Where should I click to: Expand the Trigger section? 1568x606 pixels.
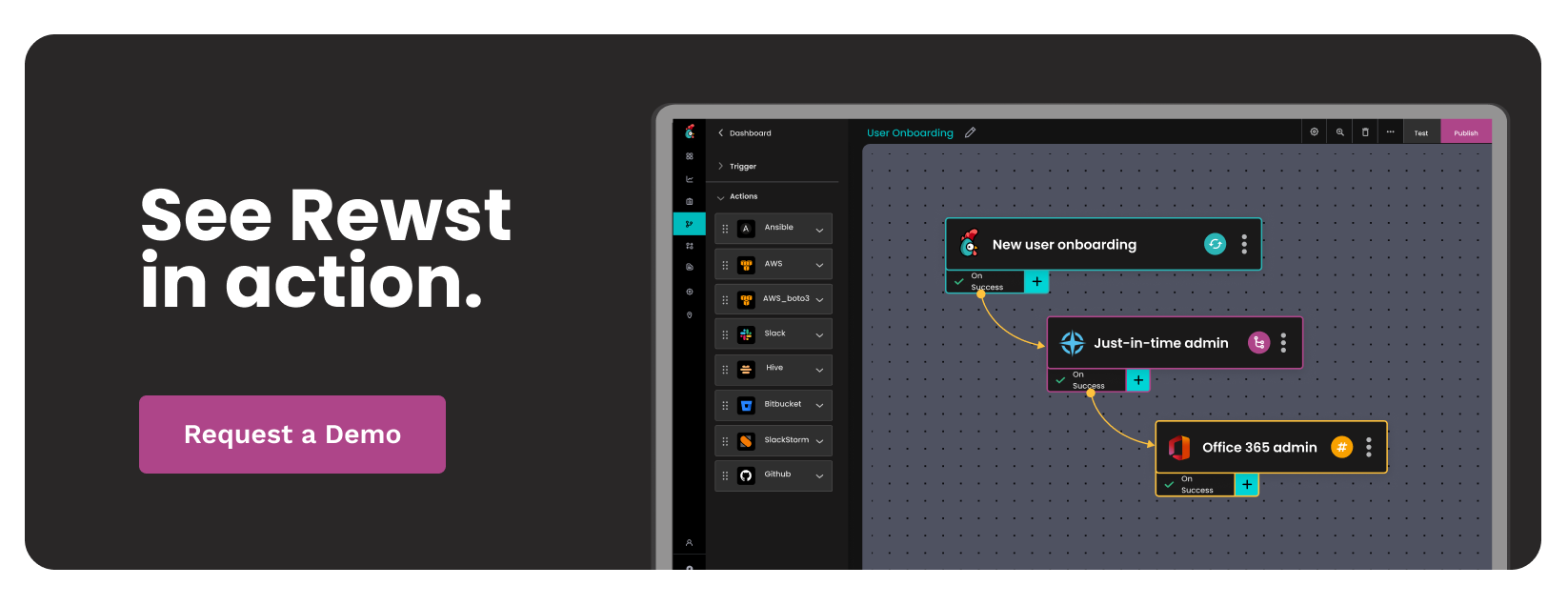click(x=721, y=166)
